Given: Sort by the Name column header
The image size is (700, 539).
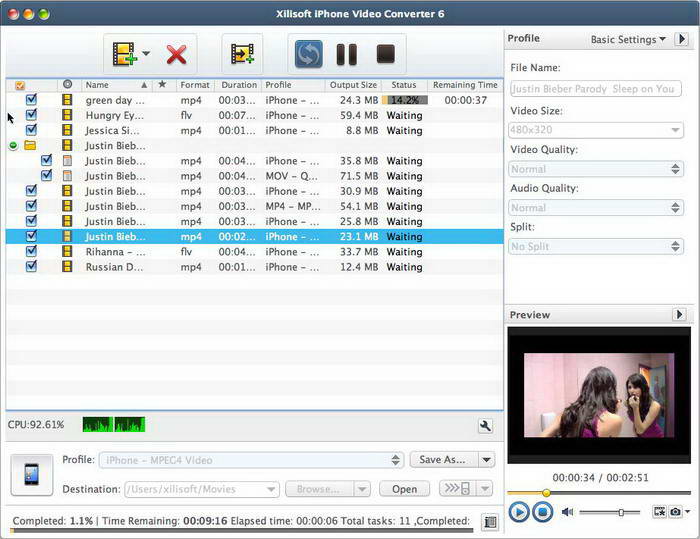Looking at the screenshot, I should pyautogui.click(x=117, y=85).
